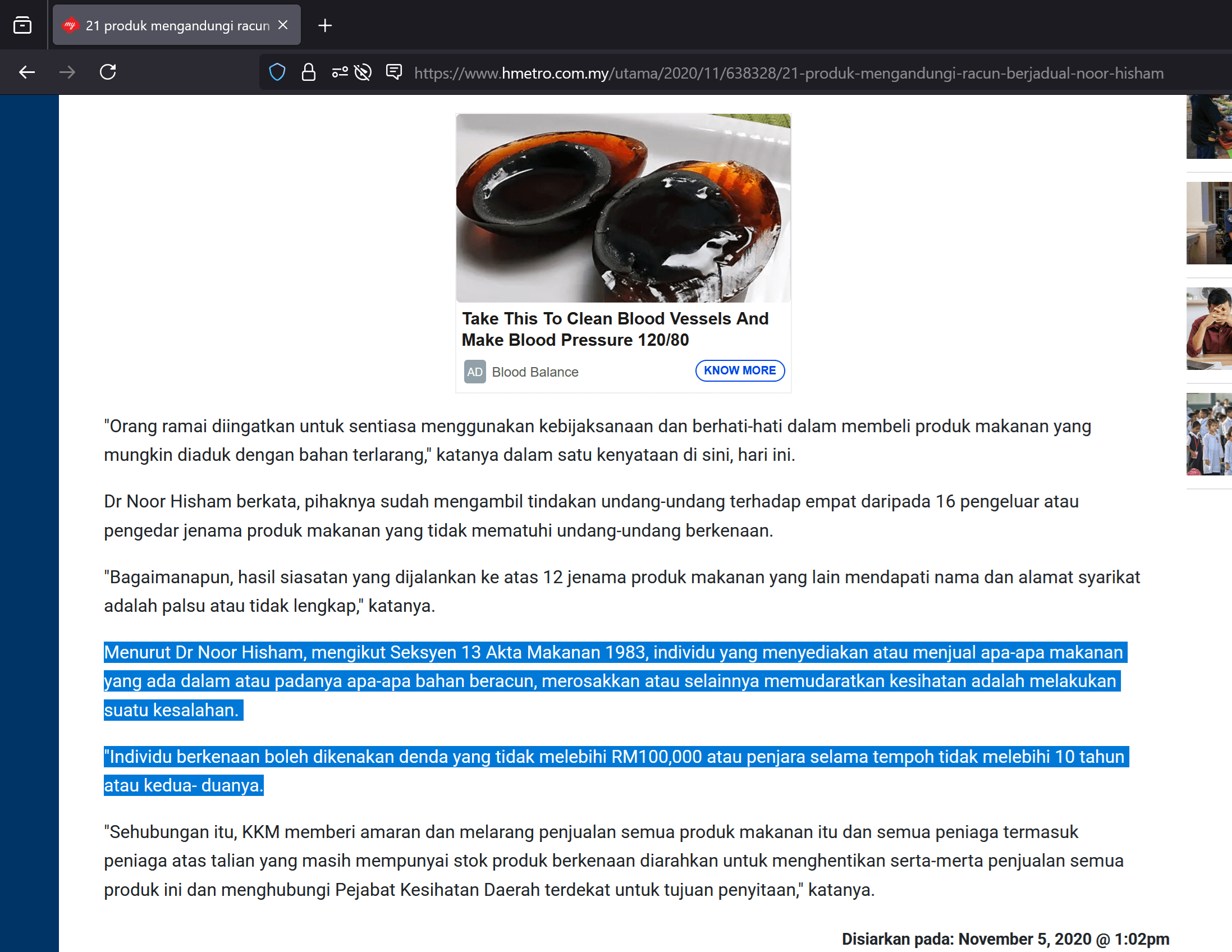Open 'Take This To Clean Blood Vessels' headline
This screenshot has height=952, width=1232.
tap(615, 329)
